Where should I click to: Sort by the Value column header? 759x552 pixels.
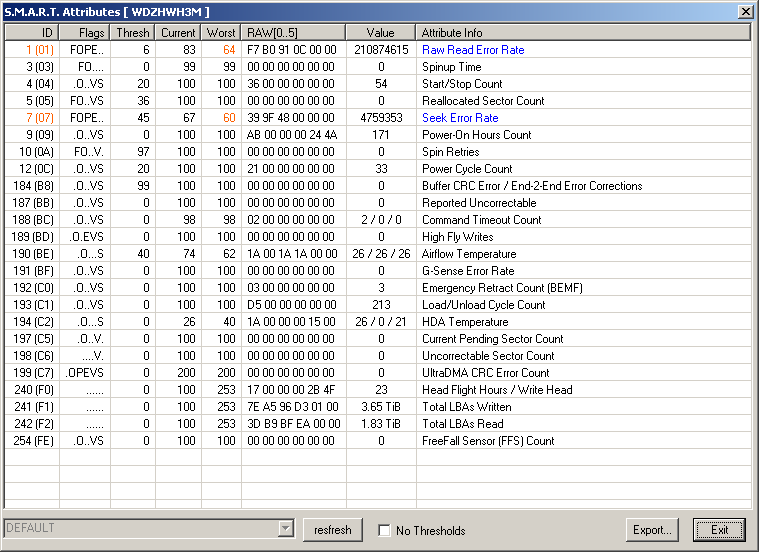point(381,33)
